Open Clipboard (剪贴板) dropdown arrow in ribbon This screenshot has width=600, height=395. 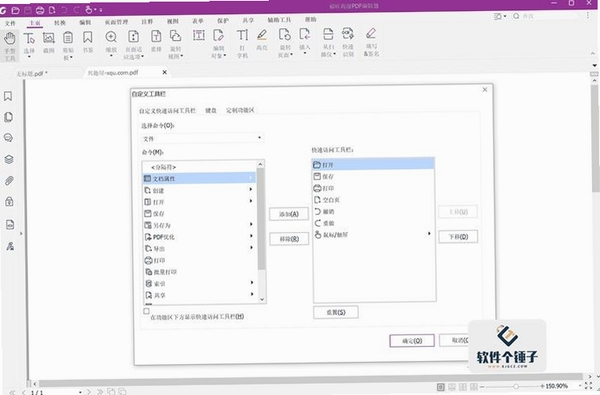(71, 57)
